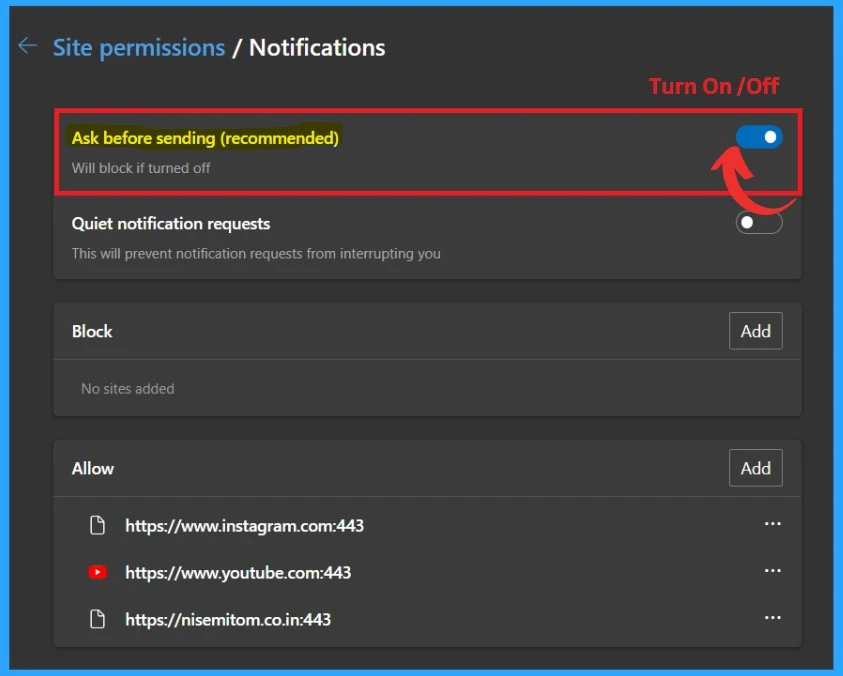Select the https://www.youtube.com:443 entry
Screen dimensions: 843x676
(x=238, y=573)
